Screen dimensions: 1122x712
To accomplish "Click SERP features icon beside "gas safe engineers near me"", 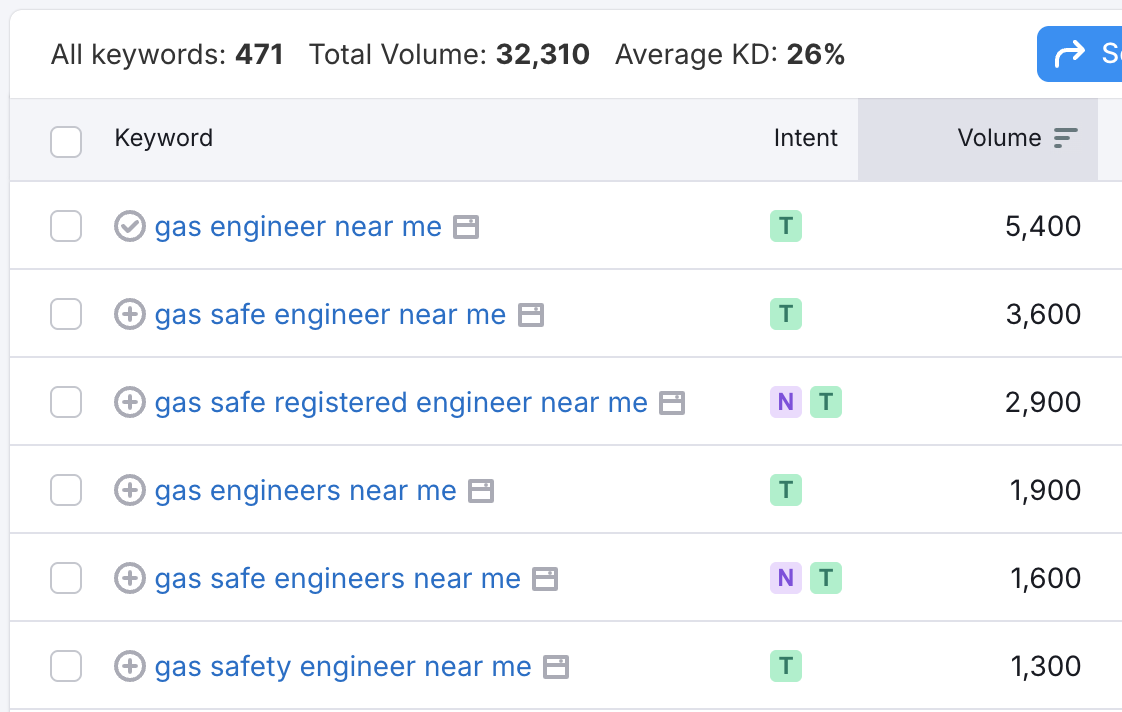I will 544,578.
